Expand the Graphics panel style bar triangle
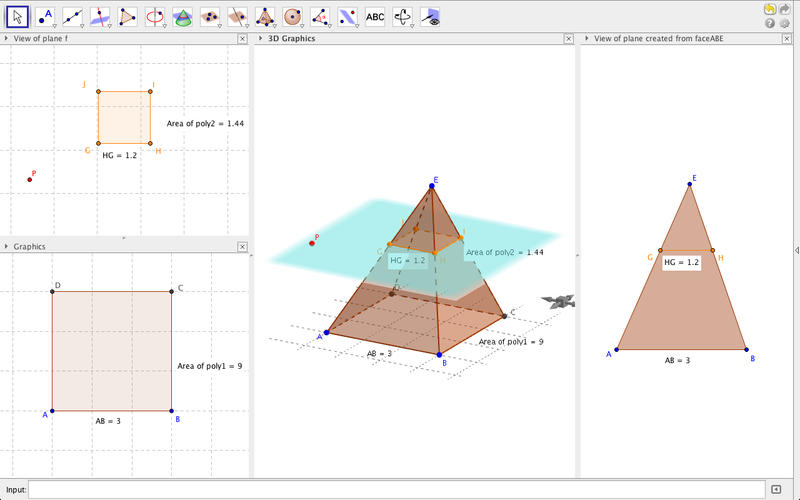The image size is (800, 500). [x=6, y=246]
